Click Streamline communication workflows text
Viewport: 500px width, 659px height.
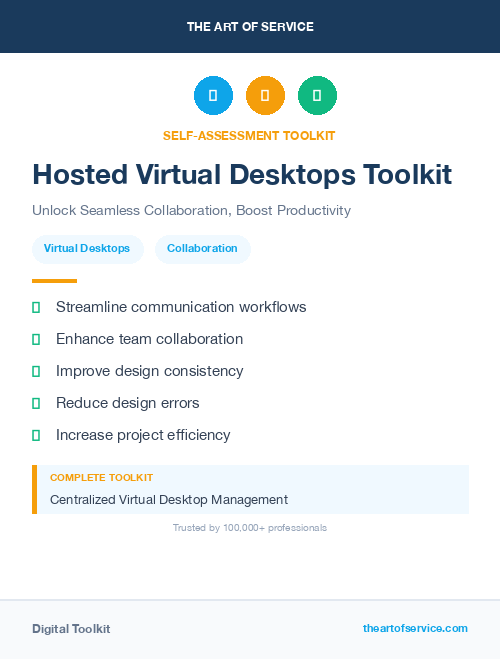[181, 307]
